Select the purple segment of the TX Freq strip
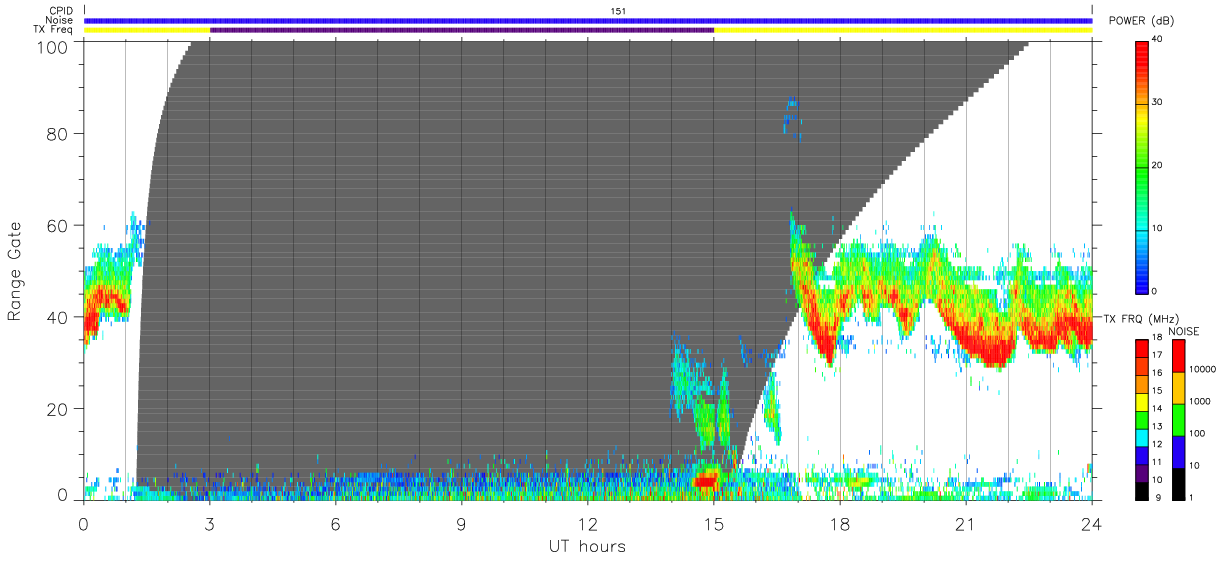 click(x=462, y=30)
